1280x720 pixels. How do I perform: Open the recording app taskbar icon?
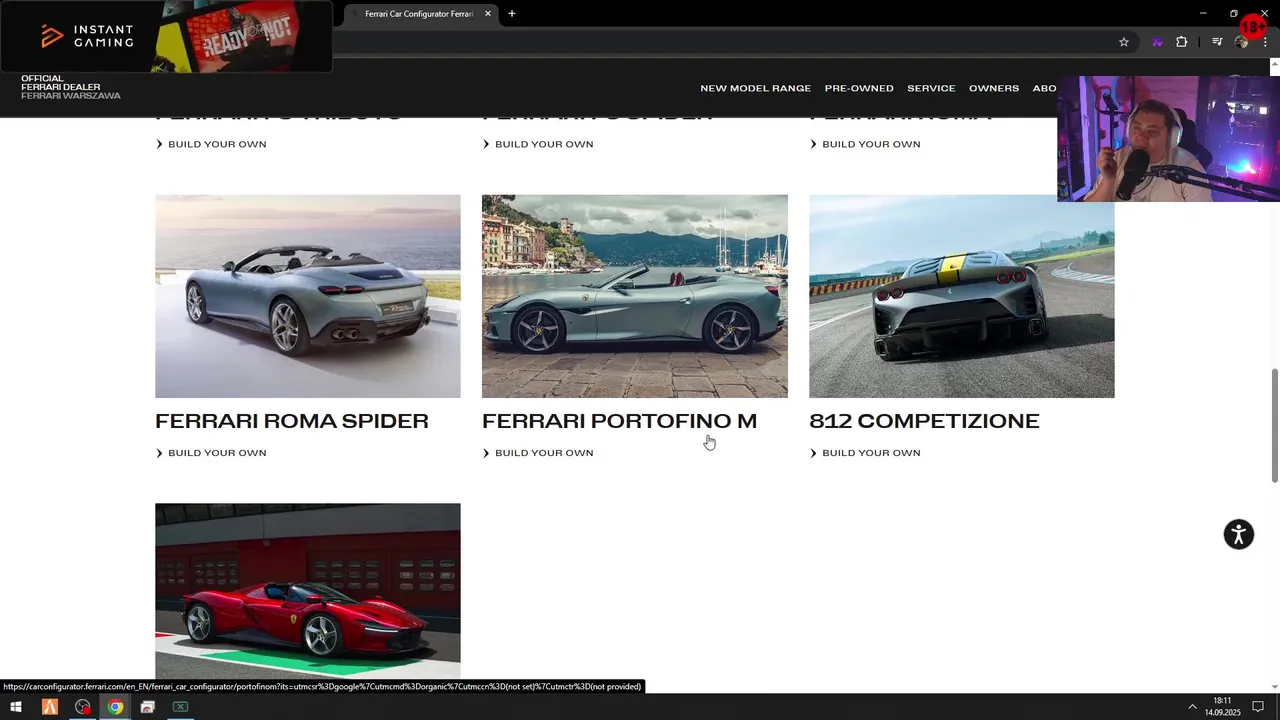82,707
